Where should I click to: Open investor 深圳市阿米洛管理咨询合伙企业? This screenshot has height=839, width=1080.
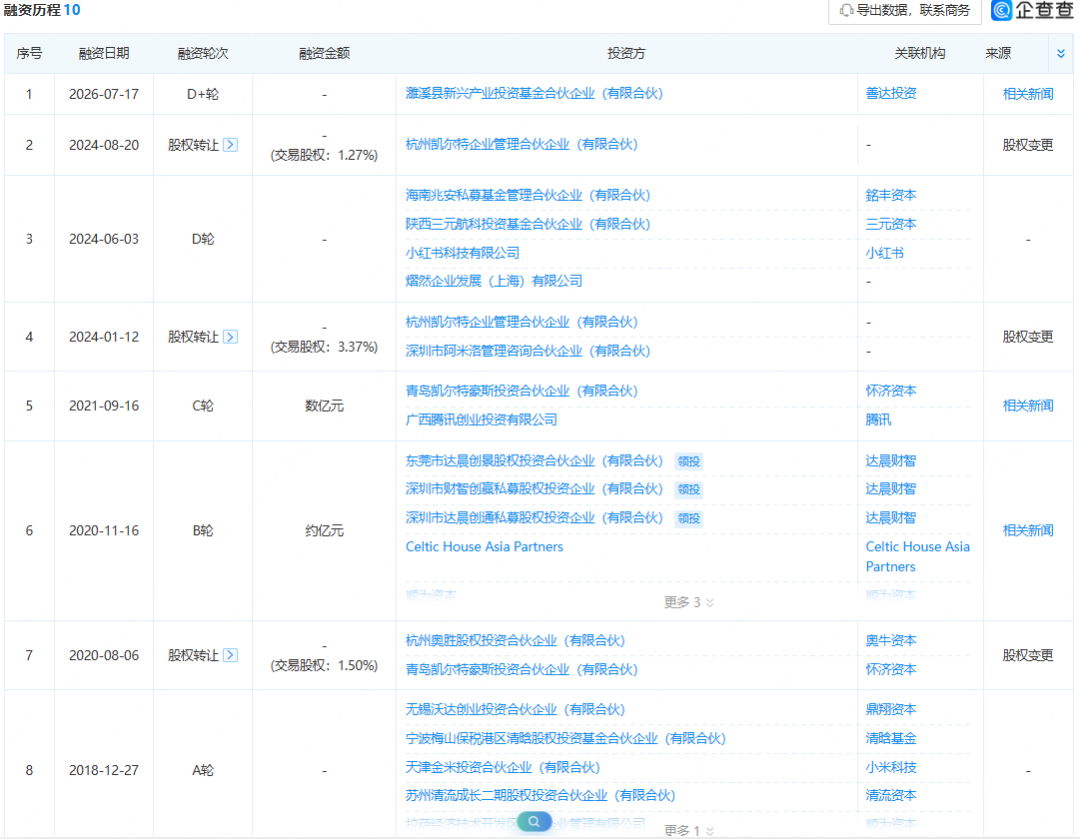(x=528, y=351)
